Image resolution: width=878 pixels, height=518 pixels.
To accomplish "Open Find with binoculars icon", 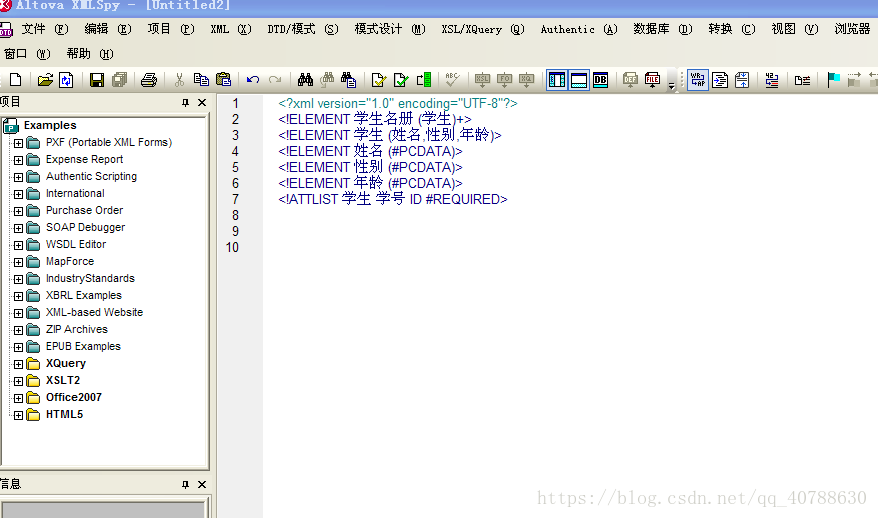I will (x=305, y=80).
